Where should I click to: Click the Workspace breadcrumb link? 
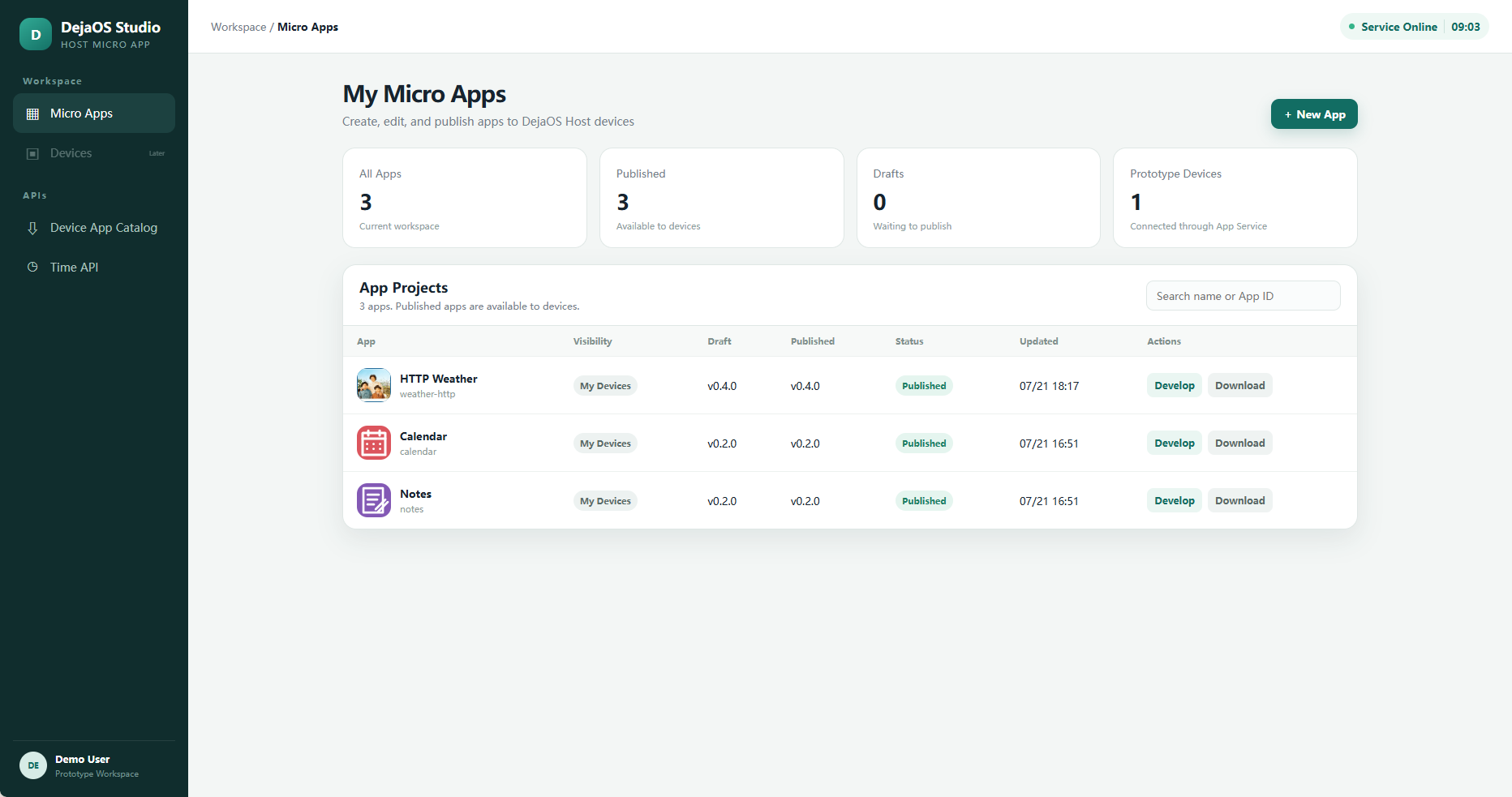[238, 27]
